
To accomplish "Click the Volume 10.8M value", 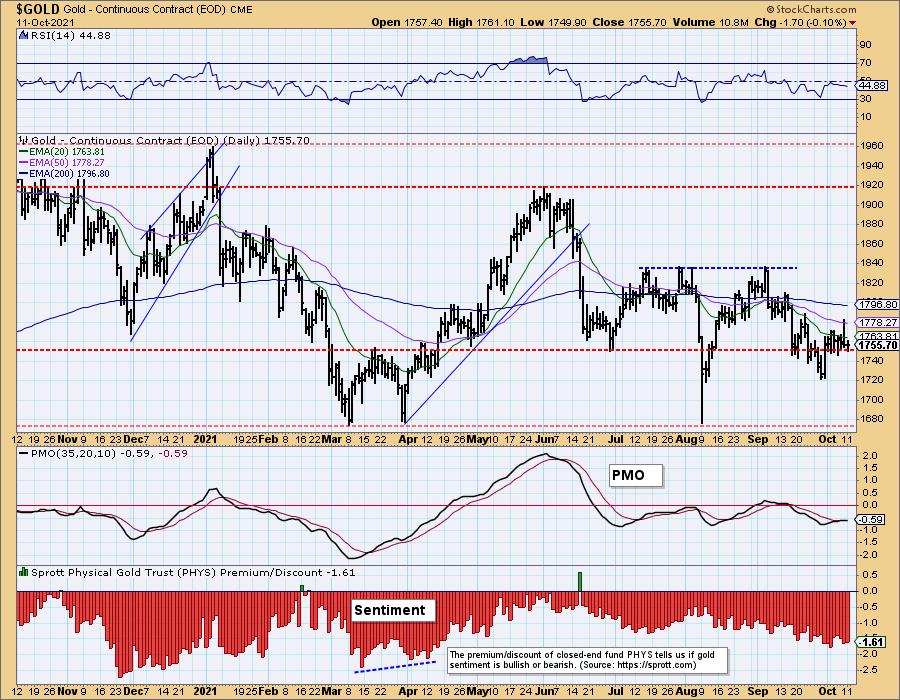I will [x=711, y=22].
